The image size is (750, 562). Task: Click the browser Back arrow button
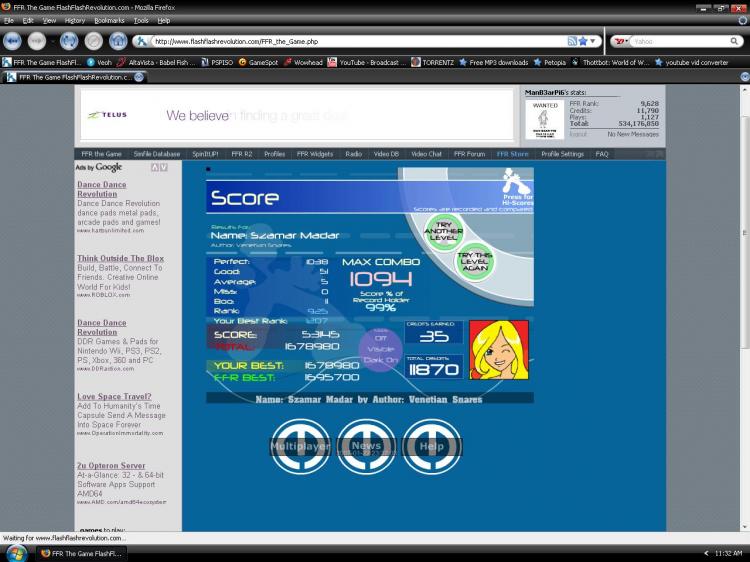(x=12, y=42)
